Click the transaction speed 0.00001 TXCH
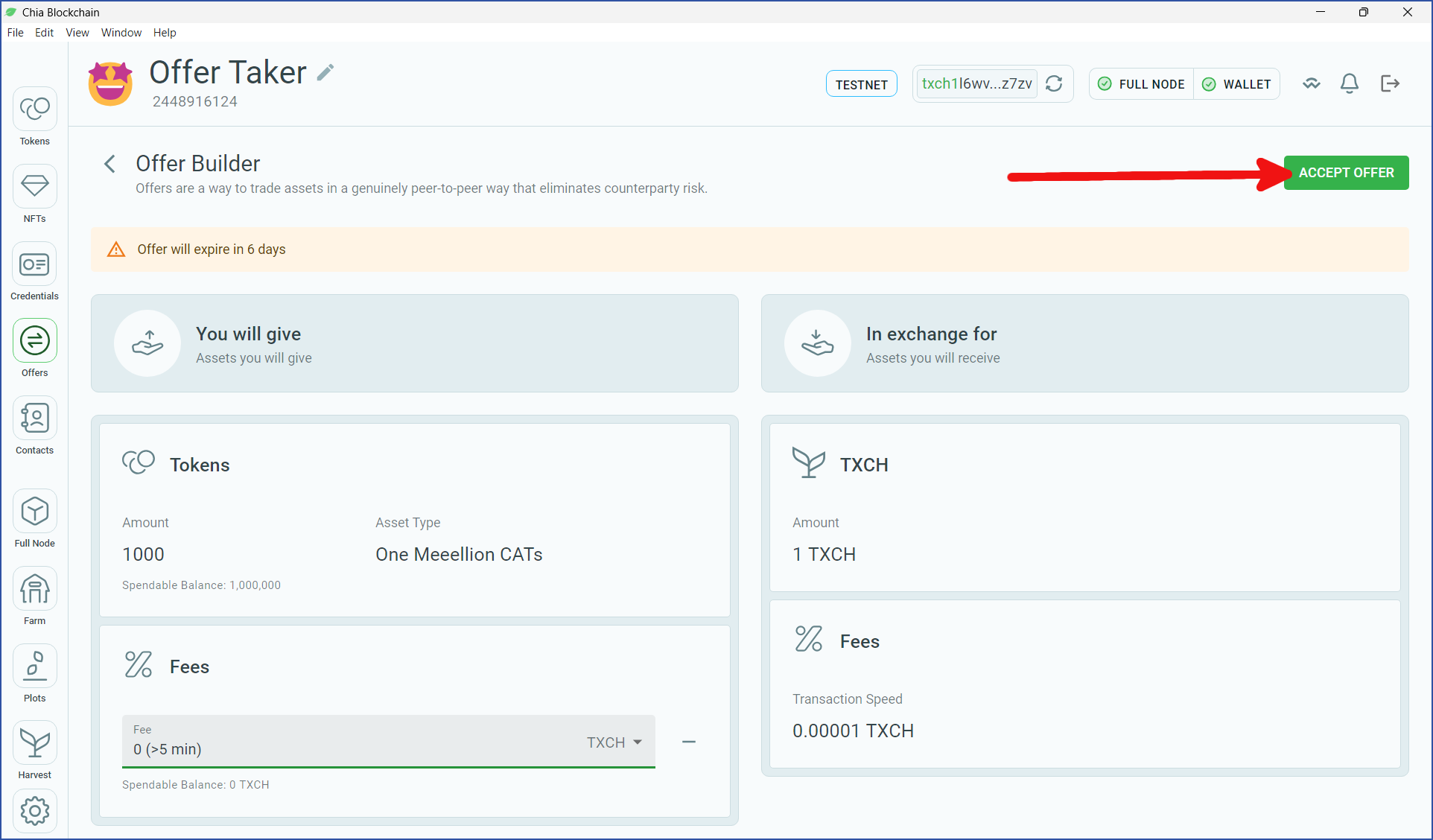This screenshot has width=1433, height=840. tap(853, 731)
